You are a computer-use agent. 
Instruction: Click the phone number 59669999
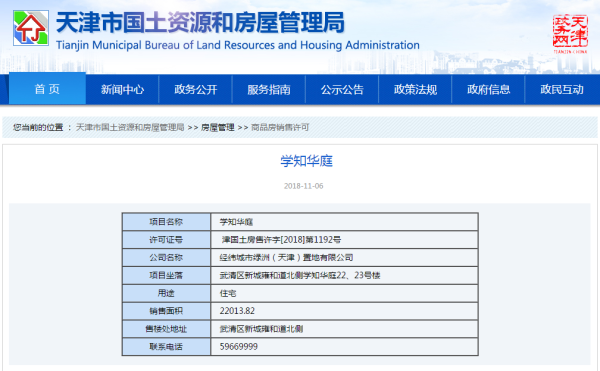point(239,347)
